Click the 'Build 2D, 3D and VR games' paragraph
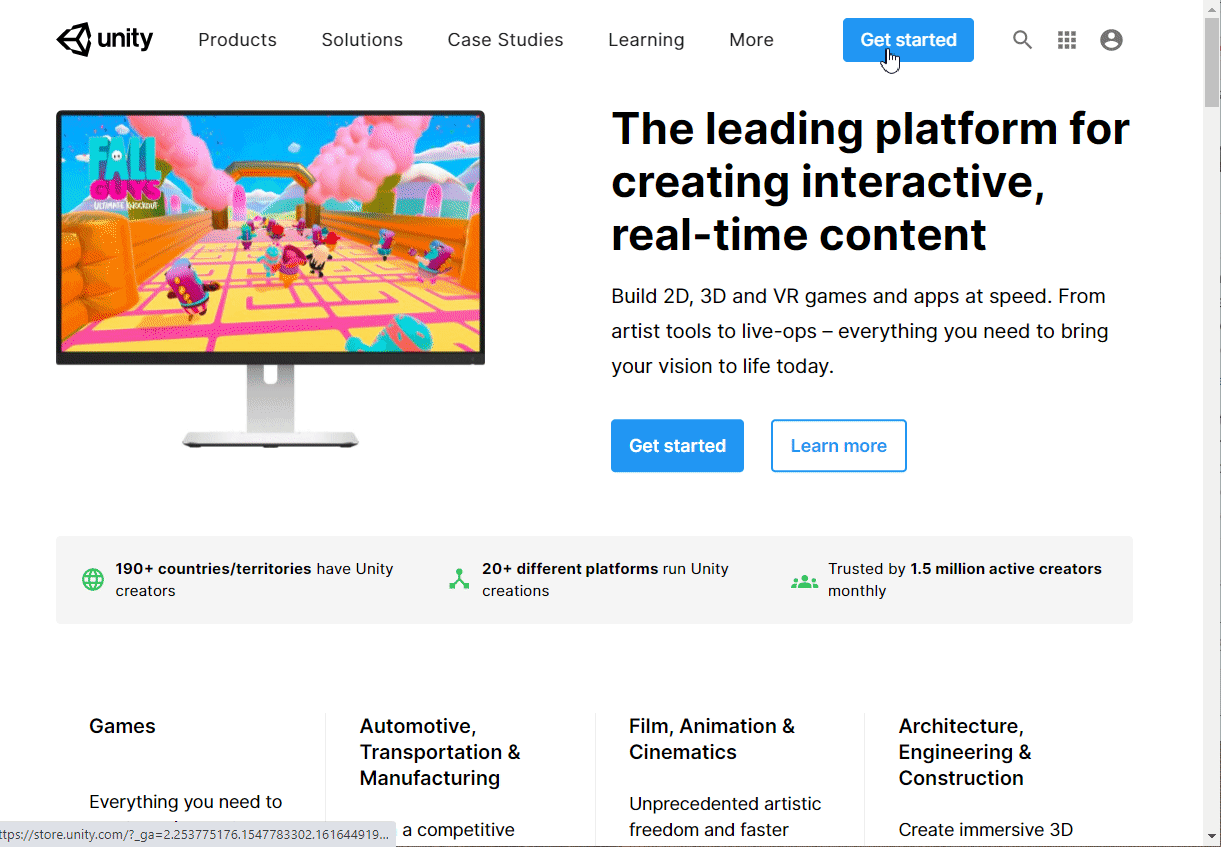This screenshot has width=1221, height=847. click(860, 331)
